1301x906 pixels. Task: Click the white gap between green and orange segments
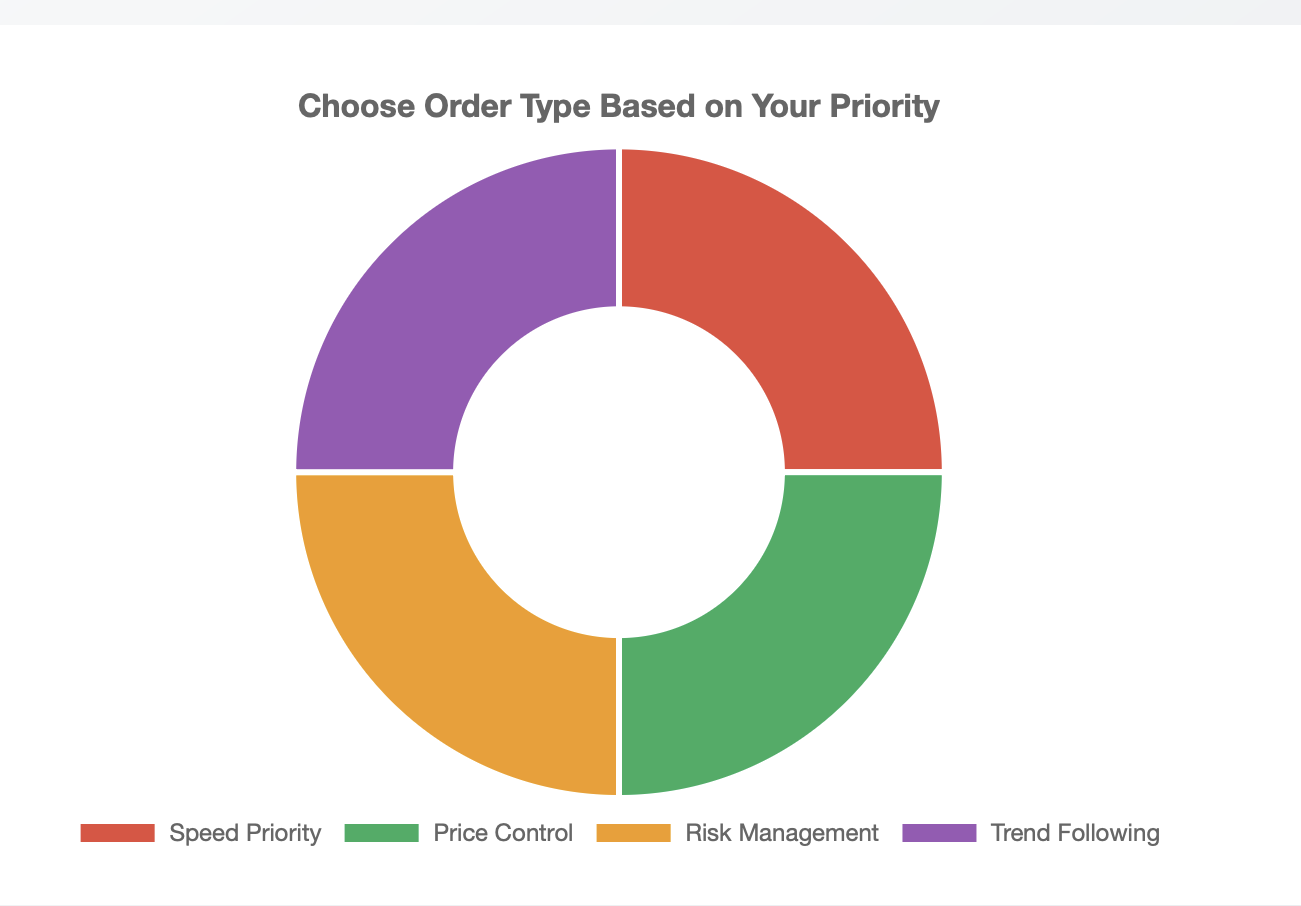pyautogui.click(x=619, y=716)
